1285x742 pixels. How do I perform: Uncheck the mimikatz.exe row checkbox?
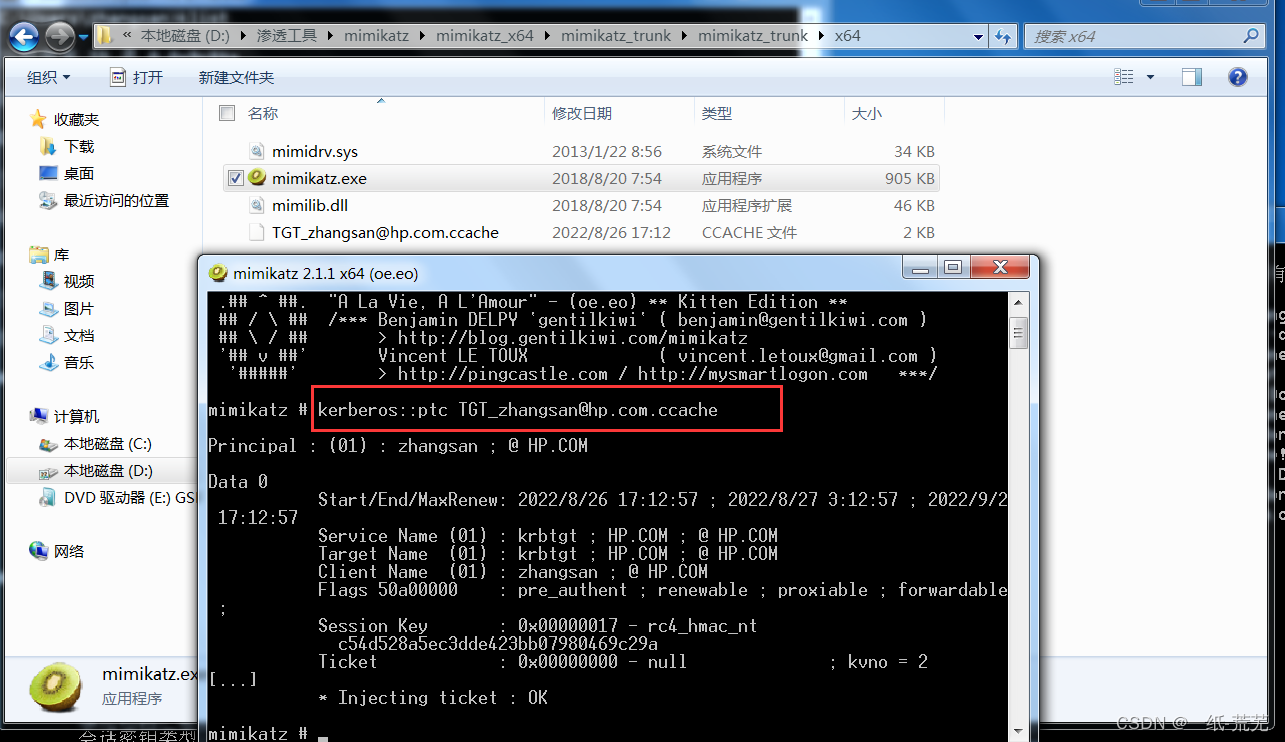236,178
